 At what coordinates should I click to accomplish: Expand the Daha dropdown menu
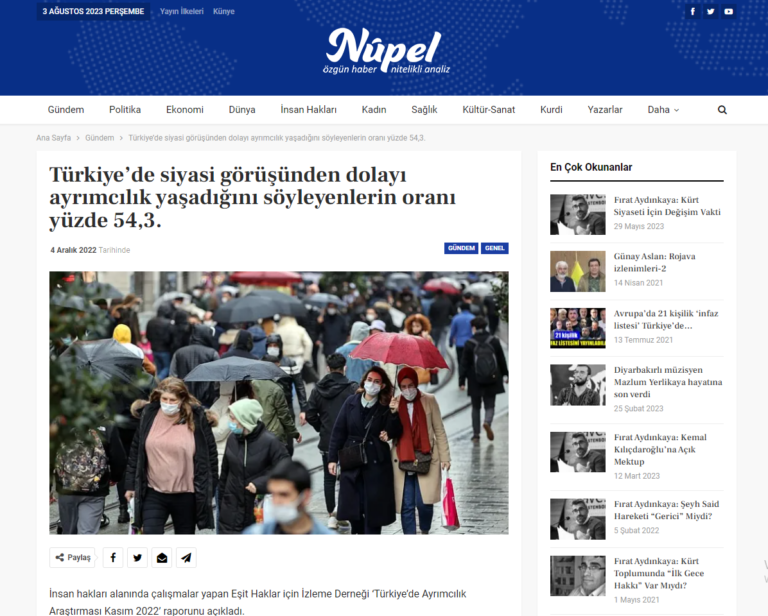coord(663,110)
